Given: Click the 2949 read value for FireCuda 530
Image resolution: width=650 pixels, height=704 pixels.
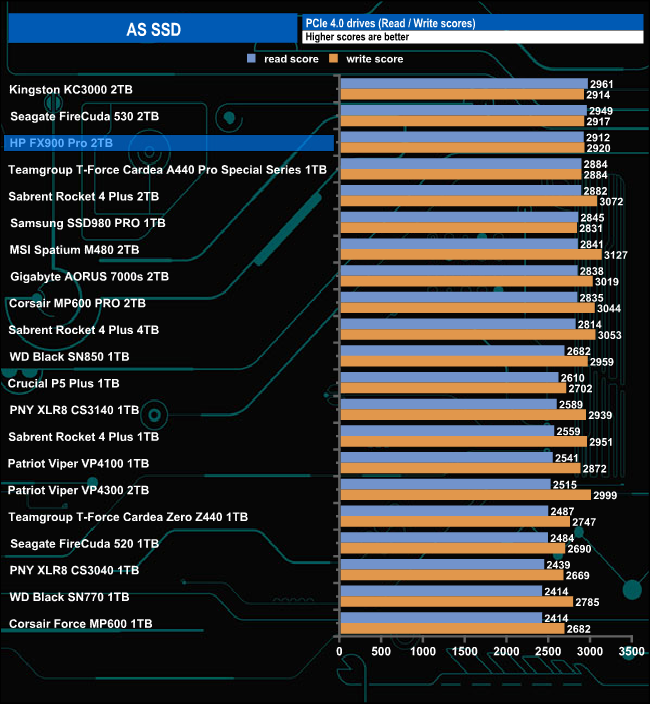Looking at the screenshot, I should pyautogui.click(x=601, y=111).
